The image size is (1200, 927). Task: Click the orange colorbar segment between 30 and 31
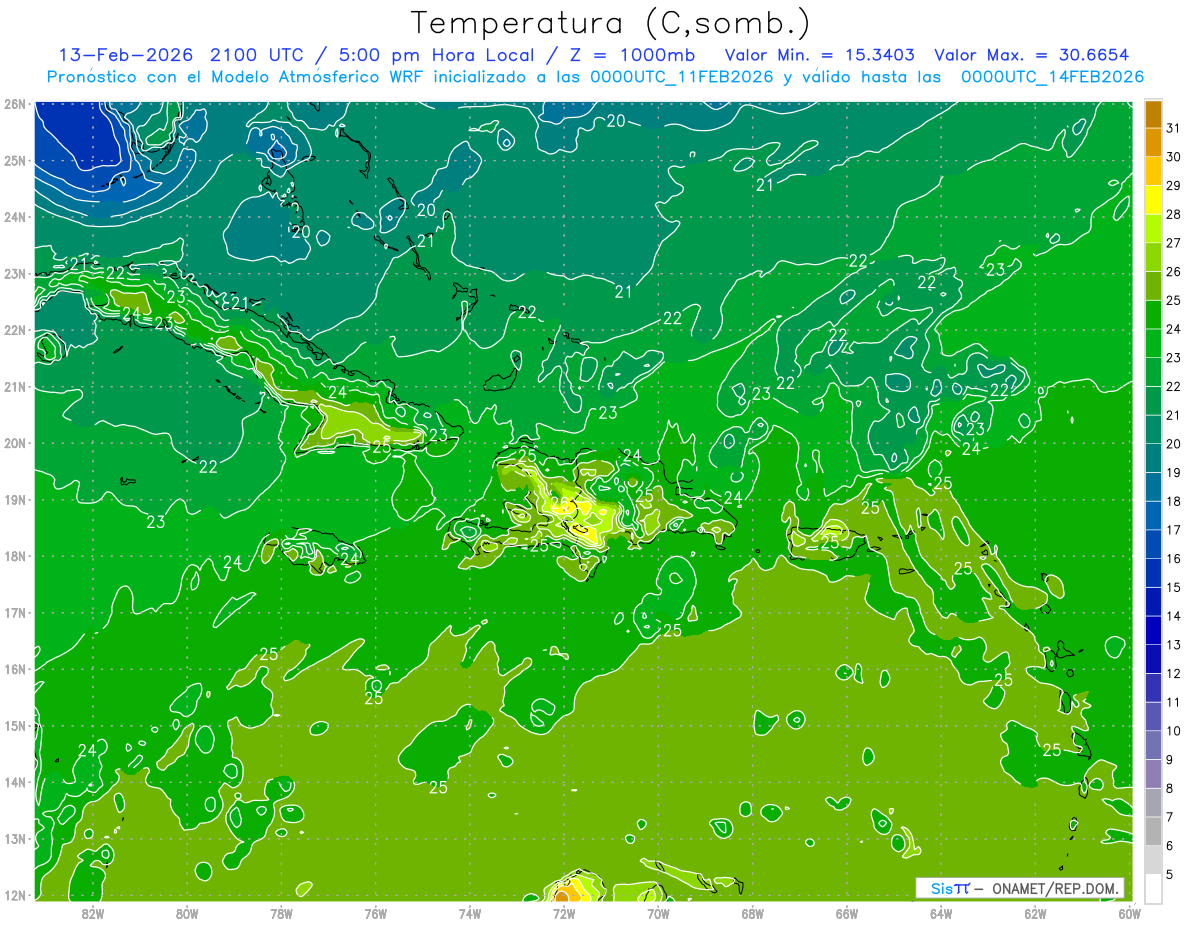coord(1153,142)
